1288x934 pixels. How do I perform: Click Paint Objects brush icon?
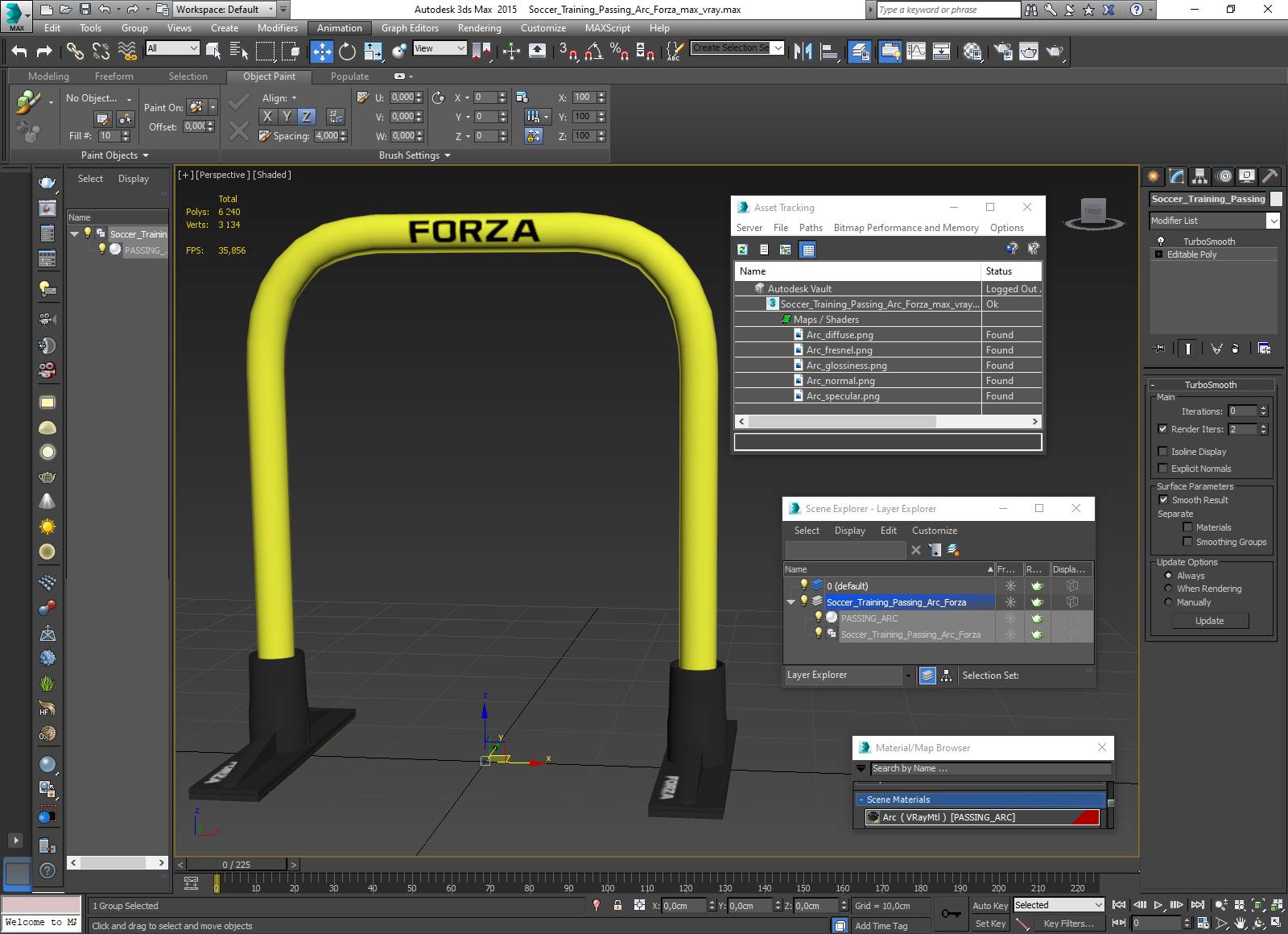click(x=28, y=102)
